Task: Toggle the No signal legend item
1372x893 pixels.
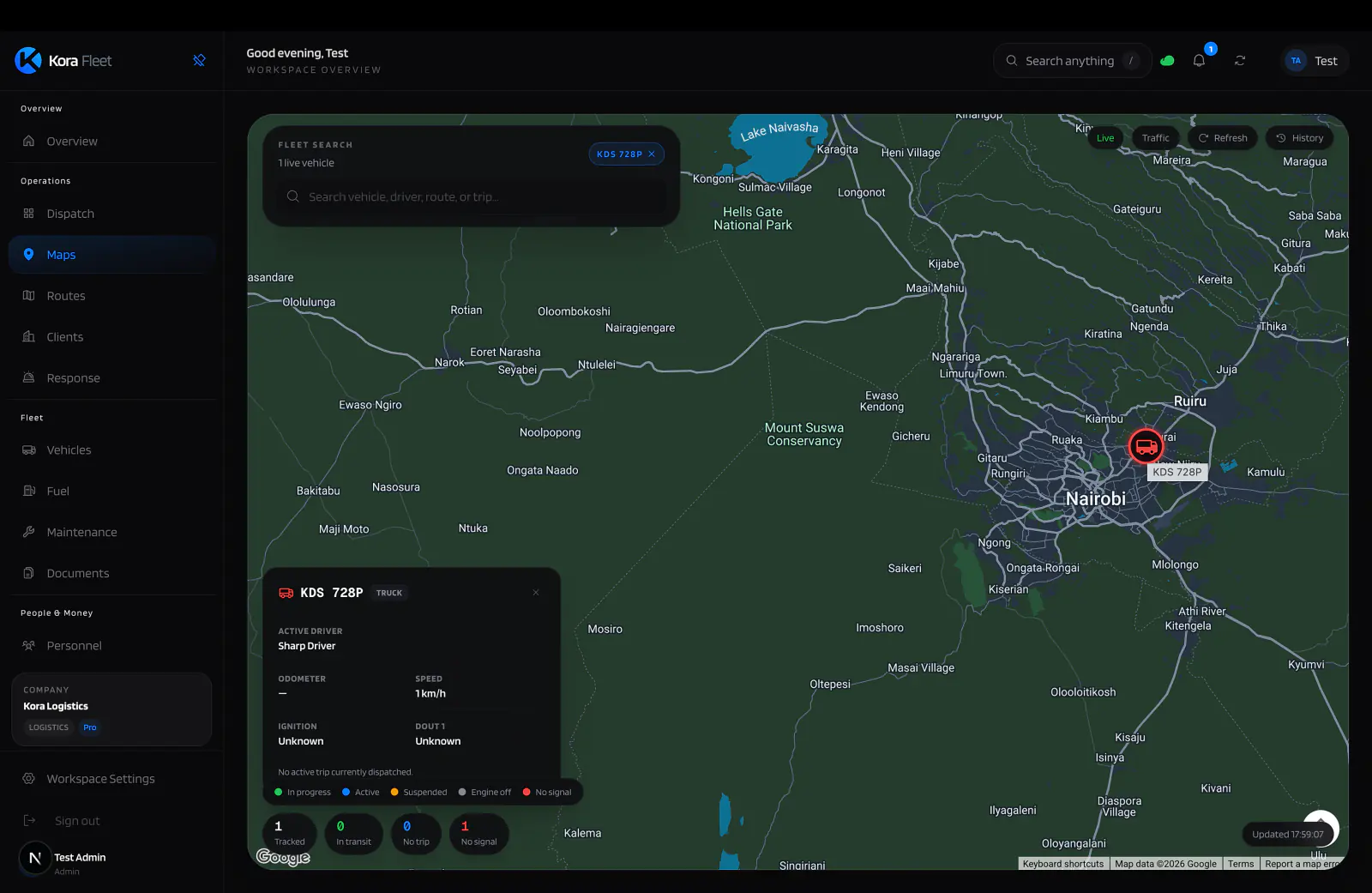Action: (547, 793)
